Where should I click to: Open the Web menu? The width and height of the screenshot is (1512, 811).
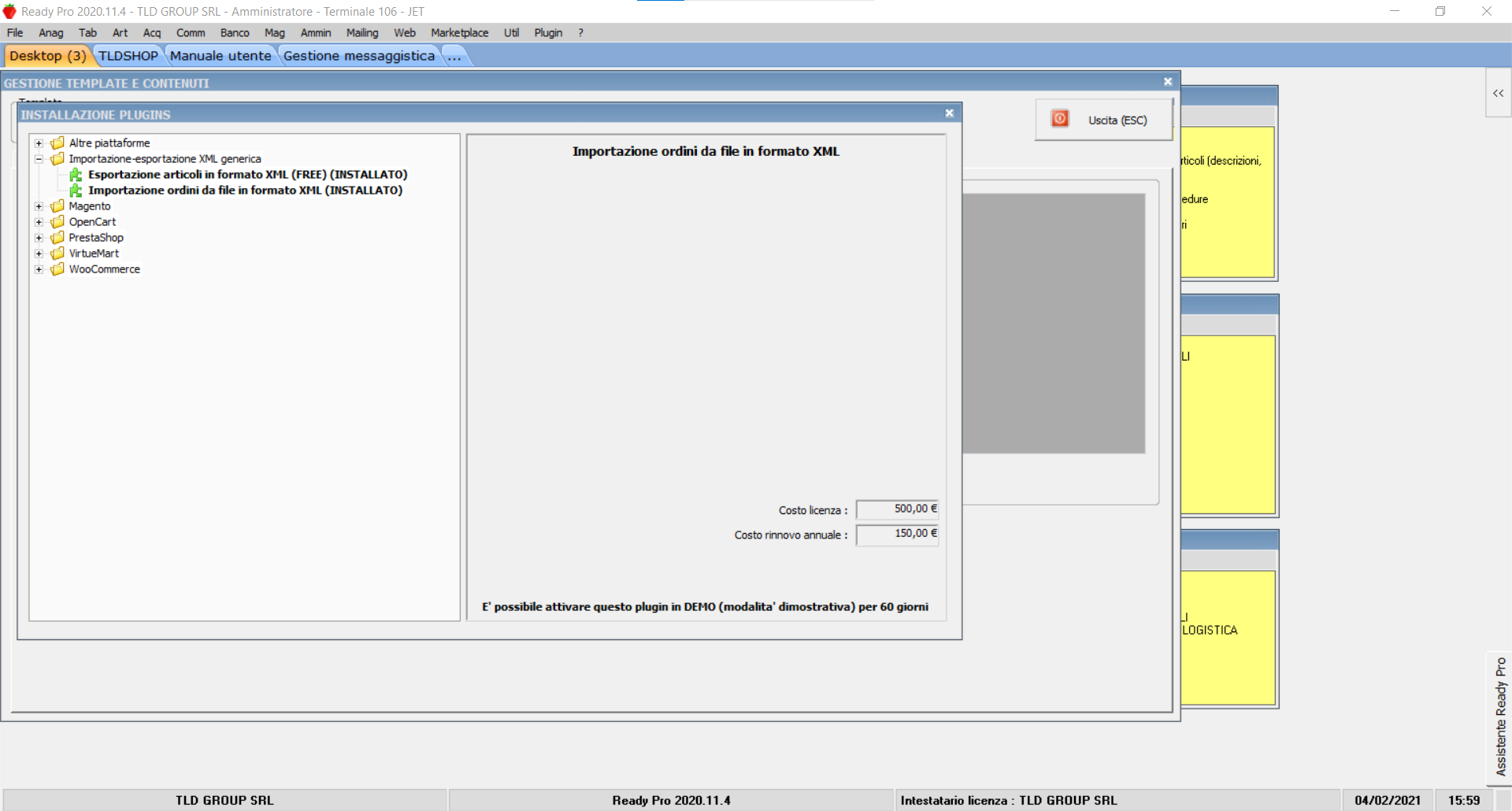[x=405, y=33]
